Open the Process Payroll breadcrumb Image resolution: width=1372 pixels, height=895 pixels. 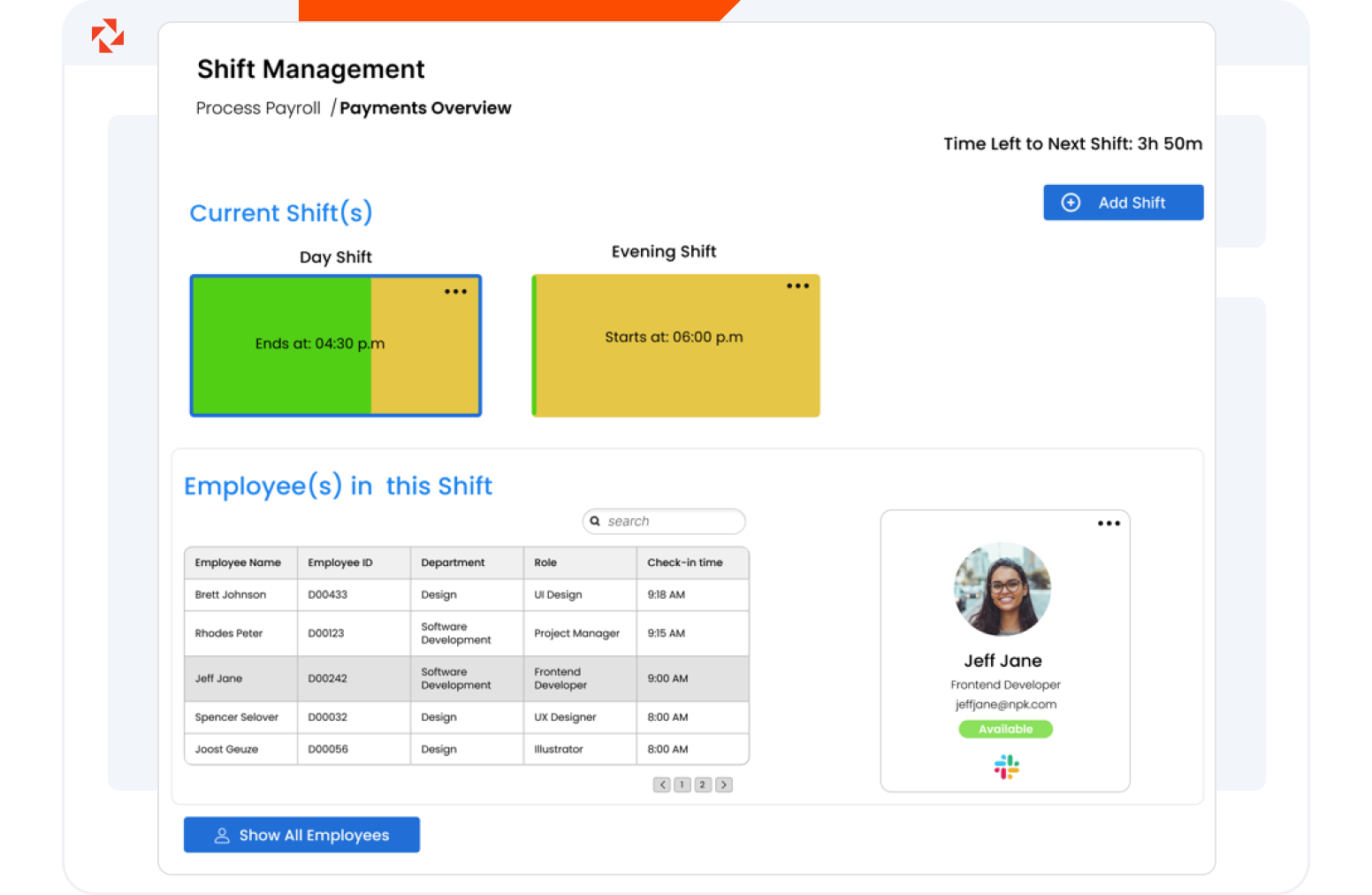(x=257, y=108)
